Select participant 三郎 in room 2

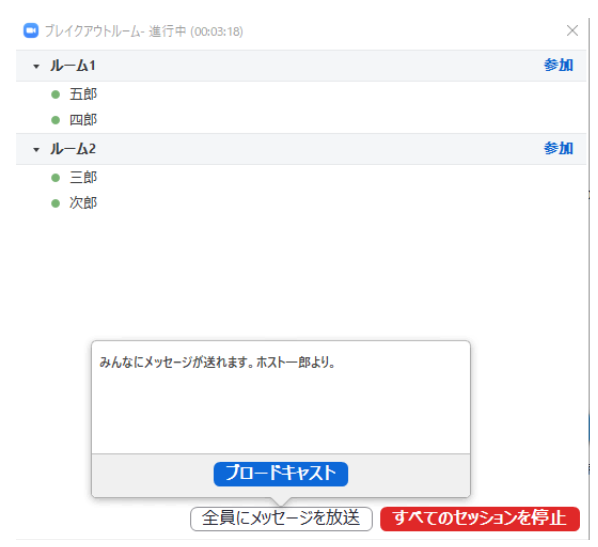83,177
